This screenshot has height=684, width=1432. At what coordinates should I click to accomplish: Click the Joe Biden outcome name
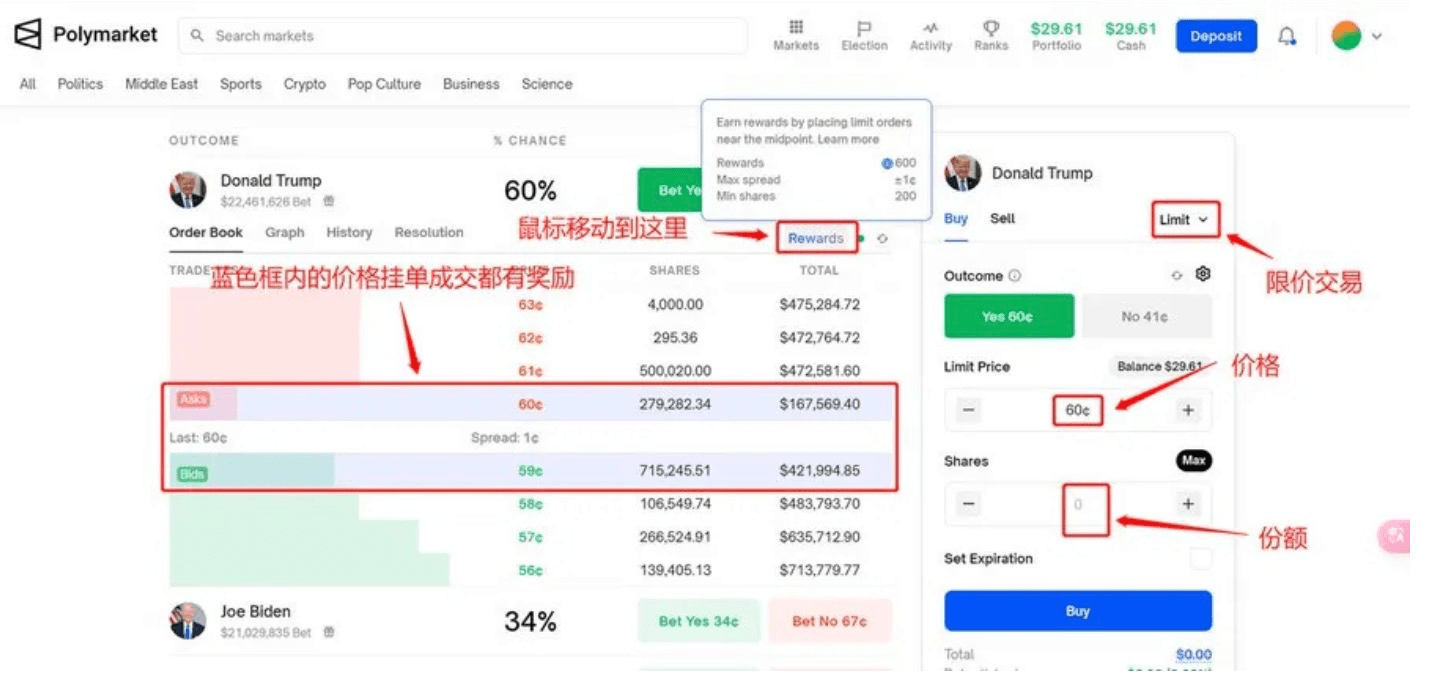click(x=256, y=611)
